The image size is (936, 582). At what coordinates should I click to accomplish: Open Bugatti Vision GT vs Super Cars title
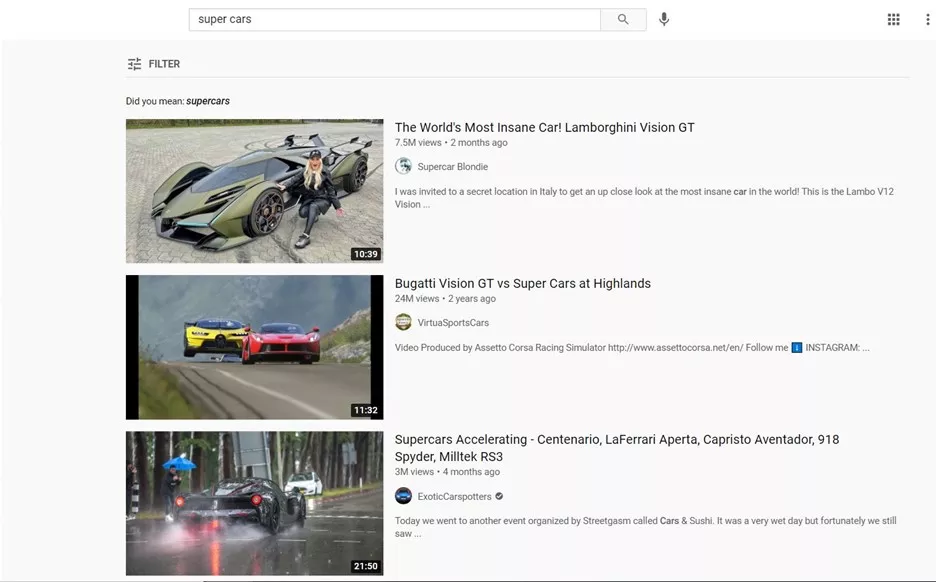pyautogui.click(x=522, y=284)
